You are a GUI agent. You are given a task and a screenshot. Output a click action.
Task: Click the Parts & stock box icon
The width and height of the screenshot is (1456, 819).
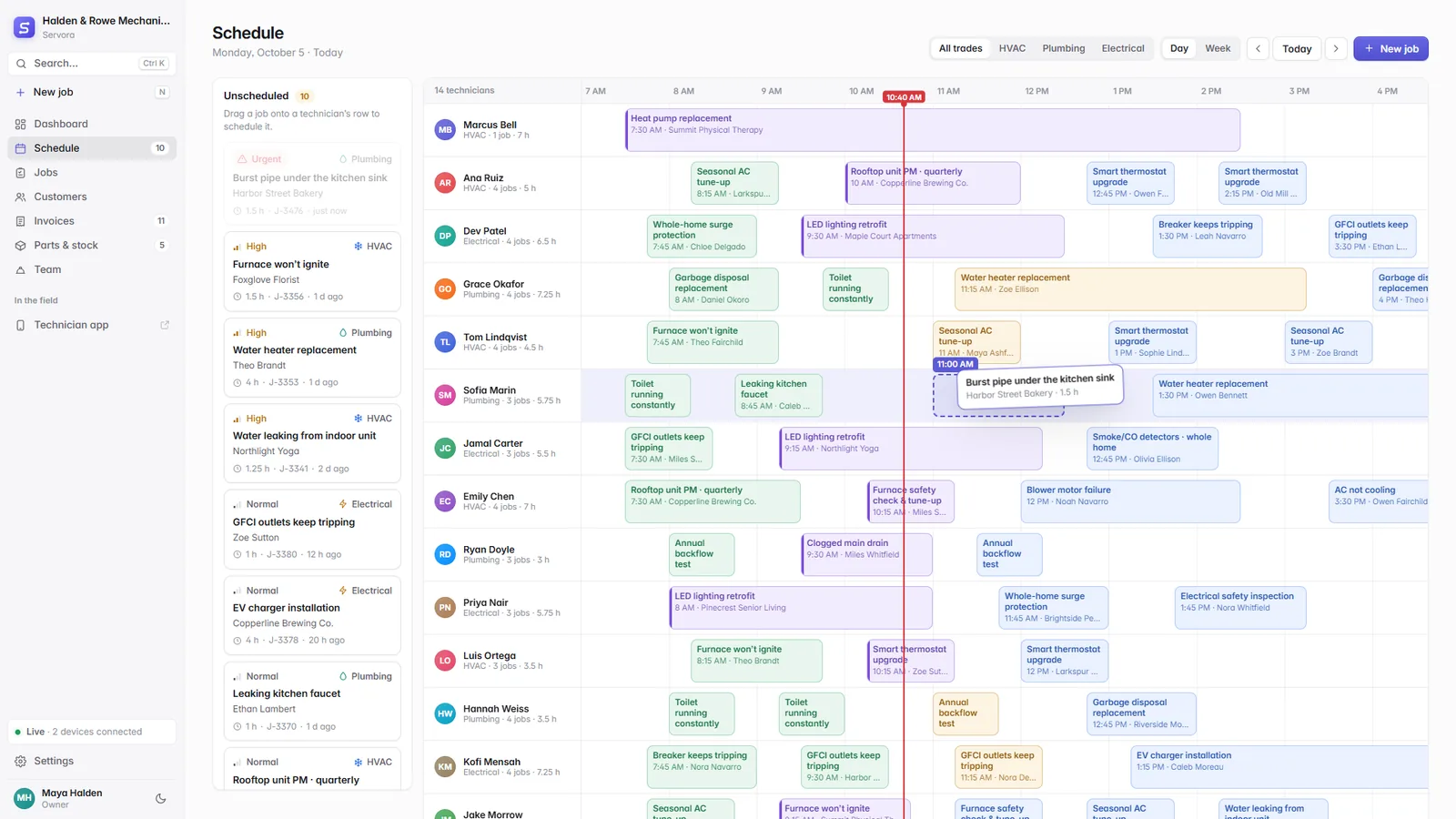(x=20, y=246)
